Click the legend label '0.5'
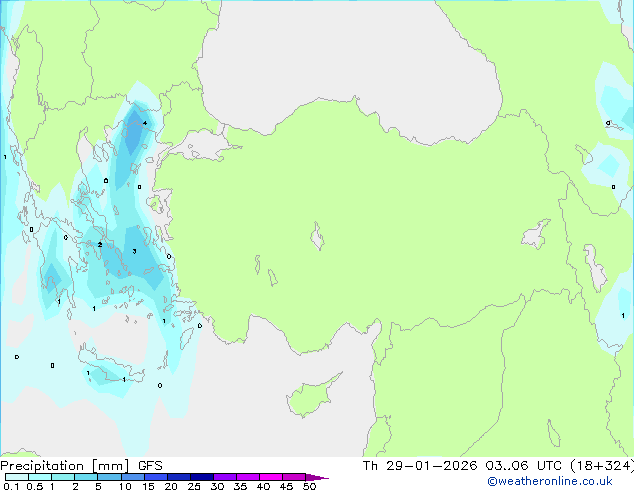 pyautogui.click(x=34, y=486)
